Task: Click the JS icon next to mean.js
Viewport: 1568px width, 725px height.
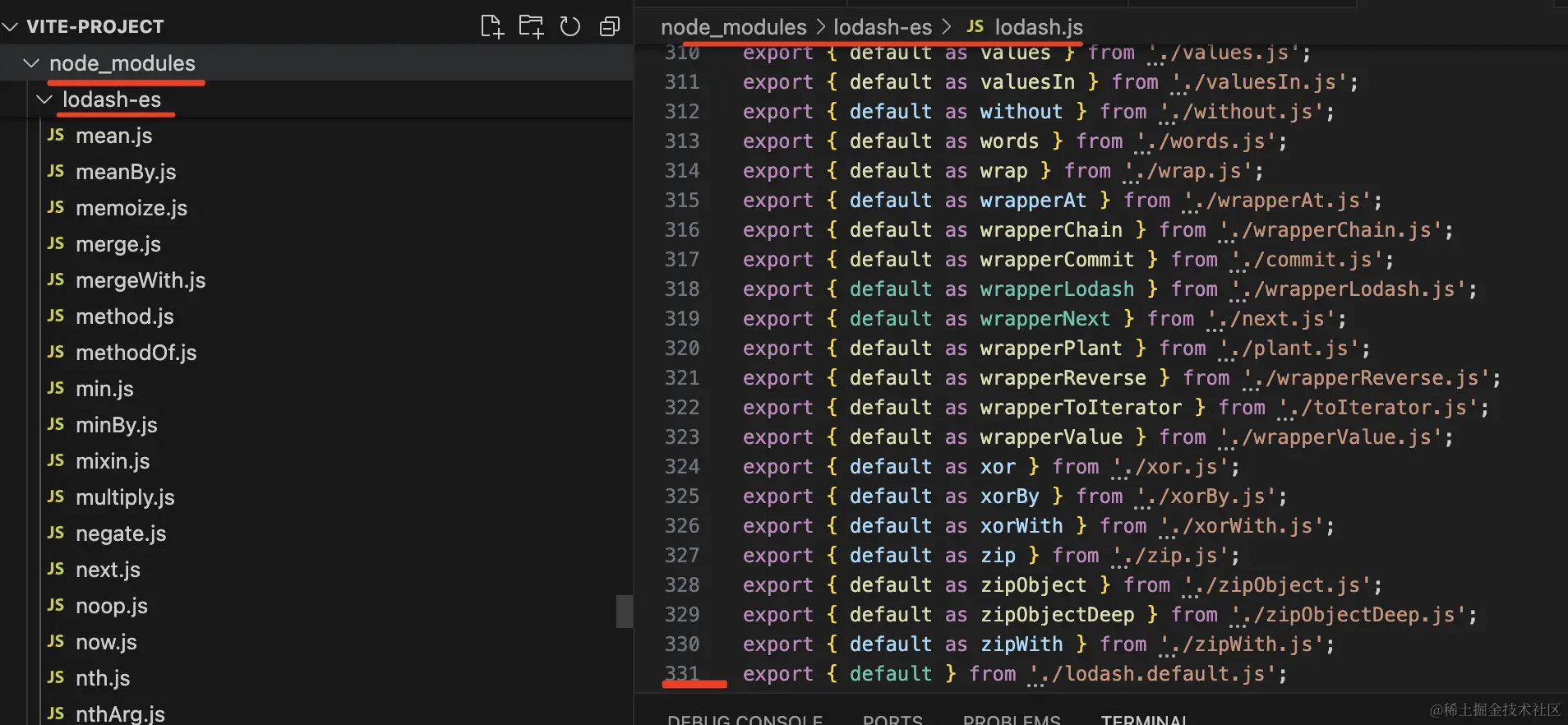Action: pyautogui.click(x=56, y=135)
